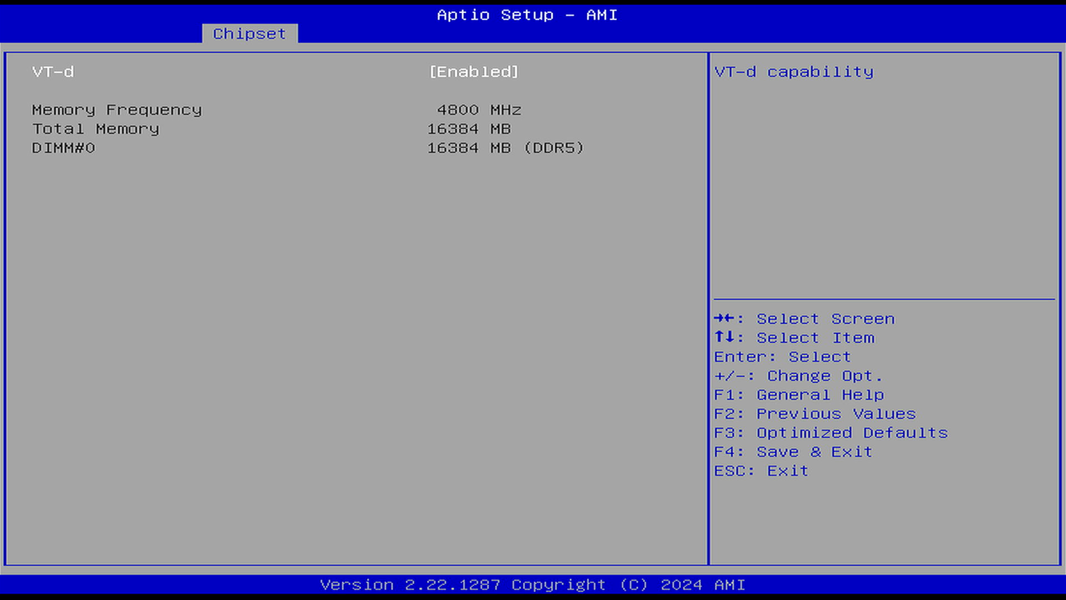The height and width of the screenshot is (600, 1066).
Task: Click the F4: Save & Exit hint
Action: coord(793,452)
